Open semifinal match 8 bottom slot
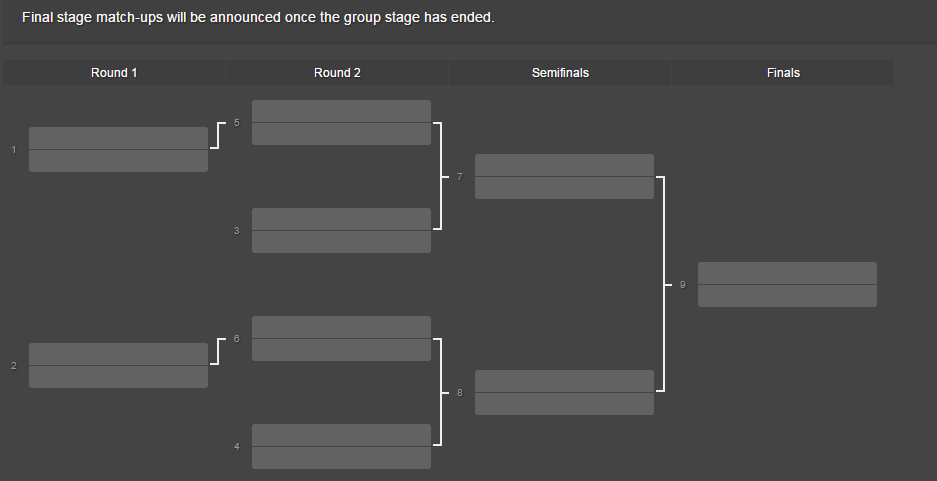The width and height of the screenshot is (937, 481). (x=564, y=404)
